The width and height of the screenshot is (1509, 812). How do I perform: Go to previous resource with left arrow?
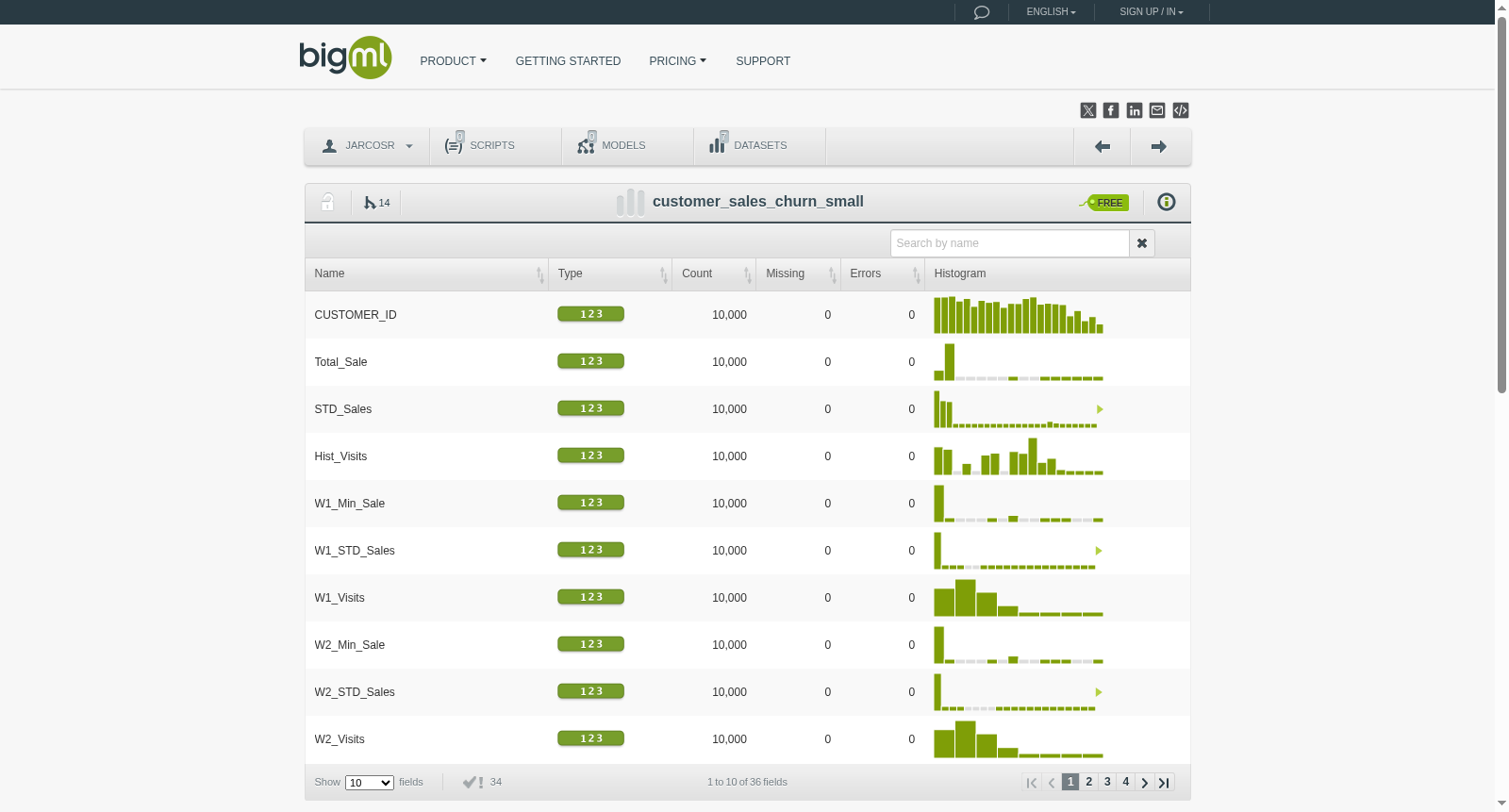click(x=1103, y=146)
